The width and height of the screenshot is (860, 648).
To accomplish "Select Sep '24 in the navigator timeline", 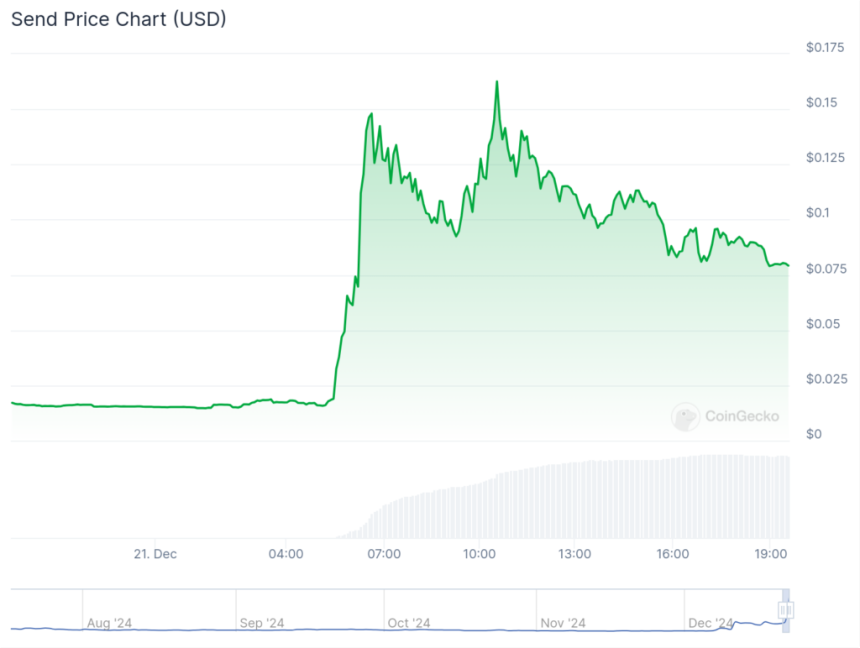I will coord(262,623).
